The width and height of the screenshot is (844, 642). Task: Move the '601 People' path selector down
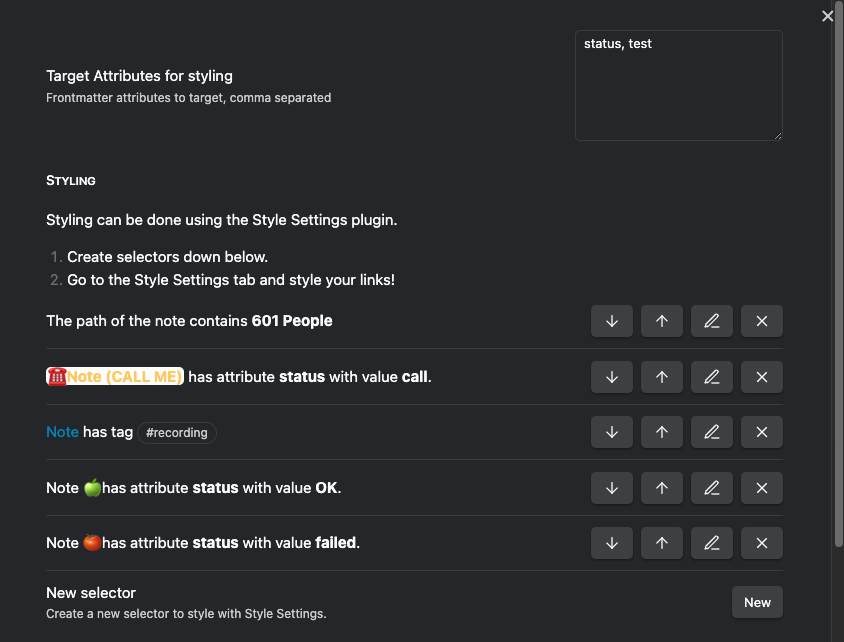[612, 321]
